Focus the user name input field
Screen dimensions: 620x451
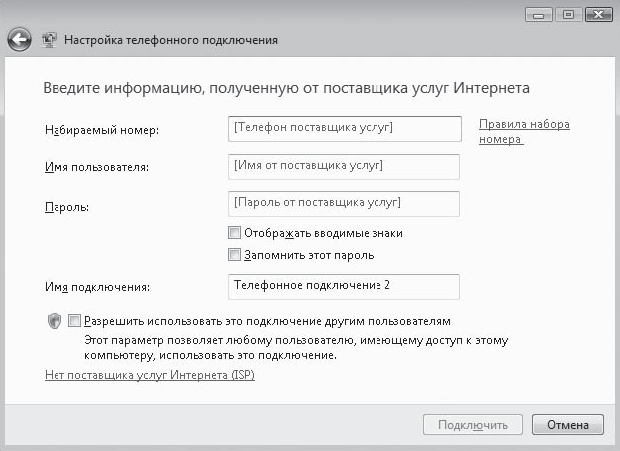click(344, 166)
